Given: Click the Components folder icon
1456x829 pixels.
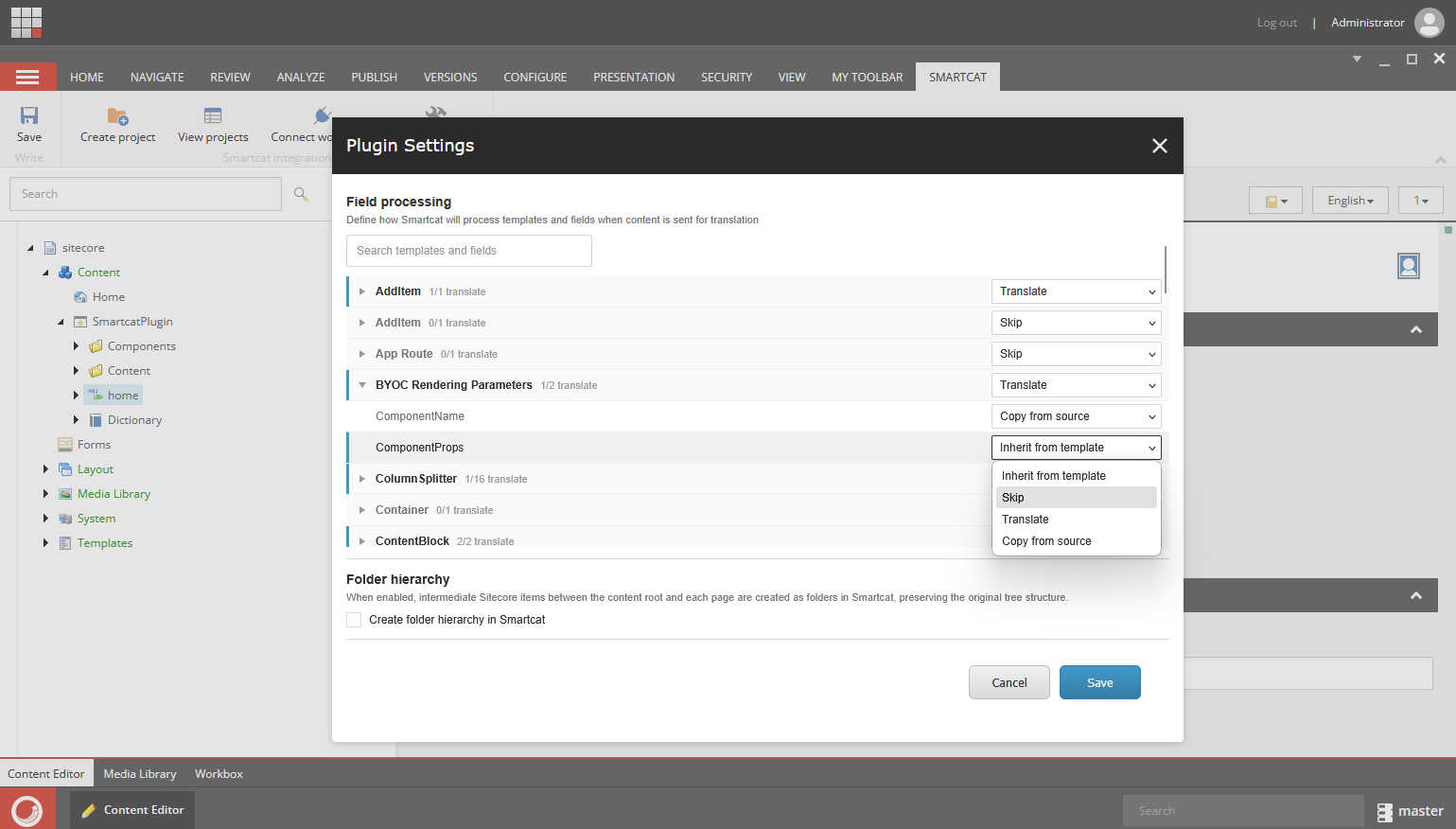Looking at the screenshot, I should tap(96, 346).
